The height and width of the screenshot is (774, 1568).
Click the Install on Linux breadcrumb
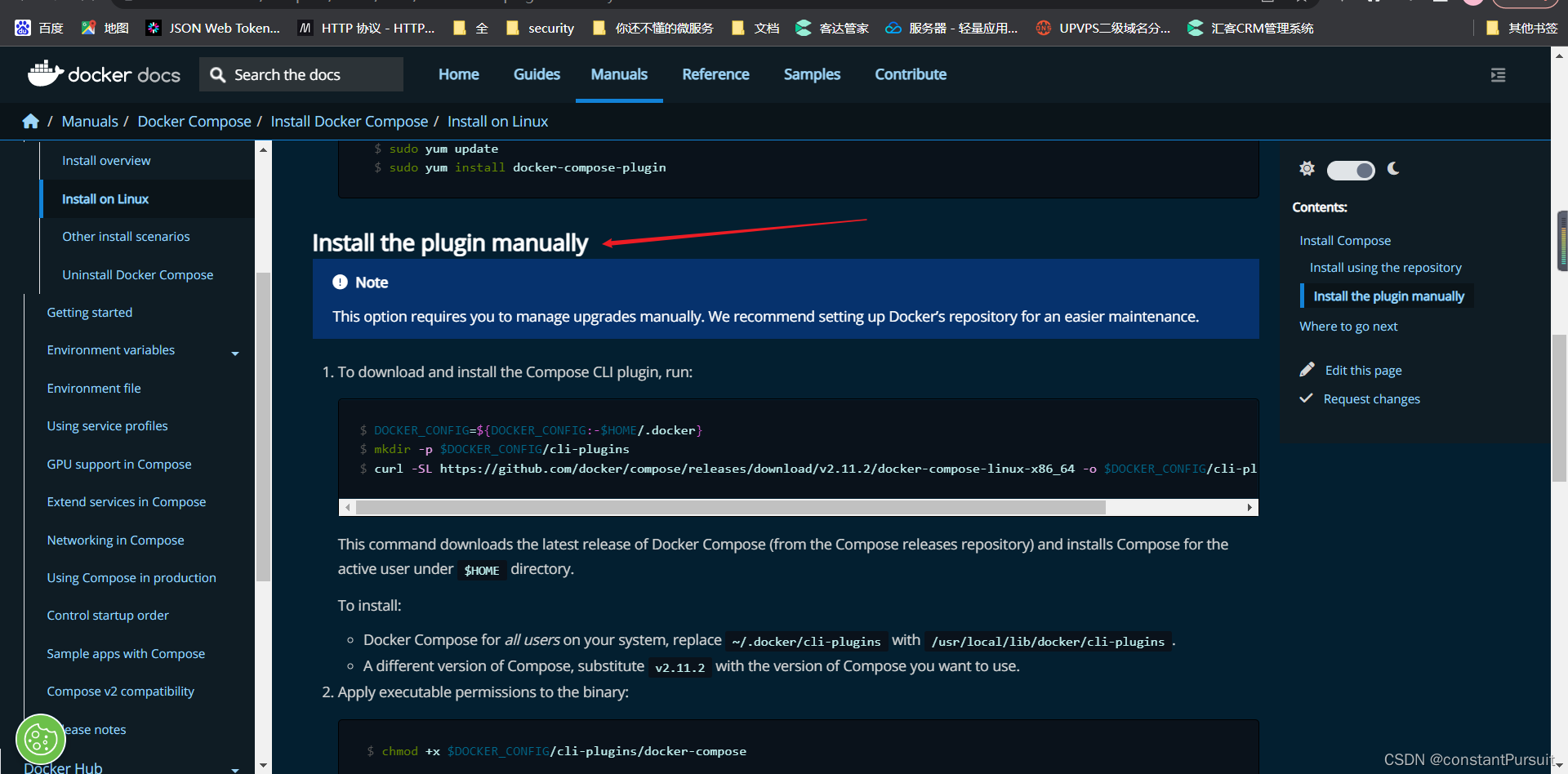497,122
